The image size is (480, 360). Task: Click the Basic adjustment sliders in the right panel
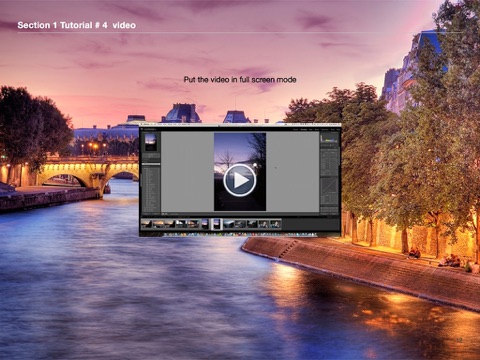[329, 162]
